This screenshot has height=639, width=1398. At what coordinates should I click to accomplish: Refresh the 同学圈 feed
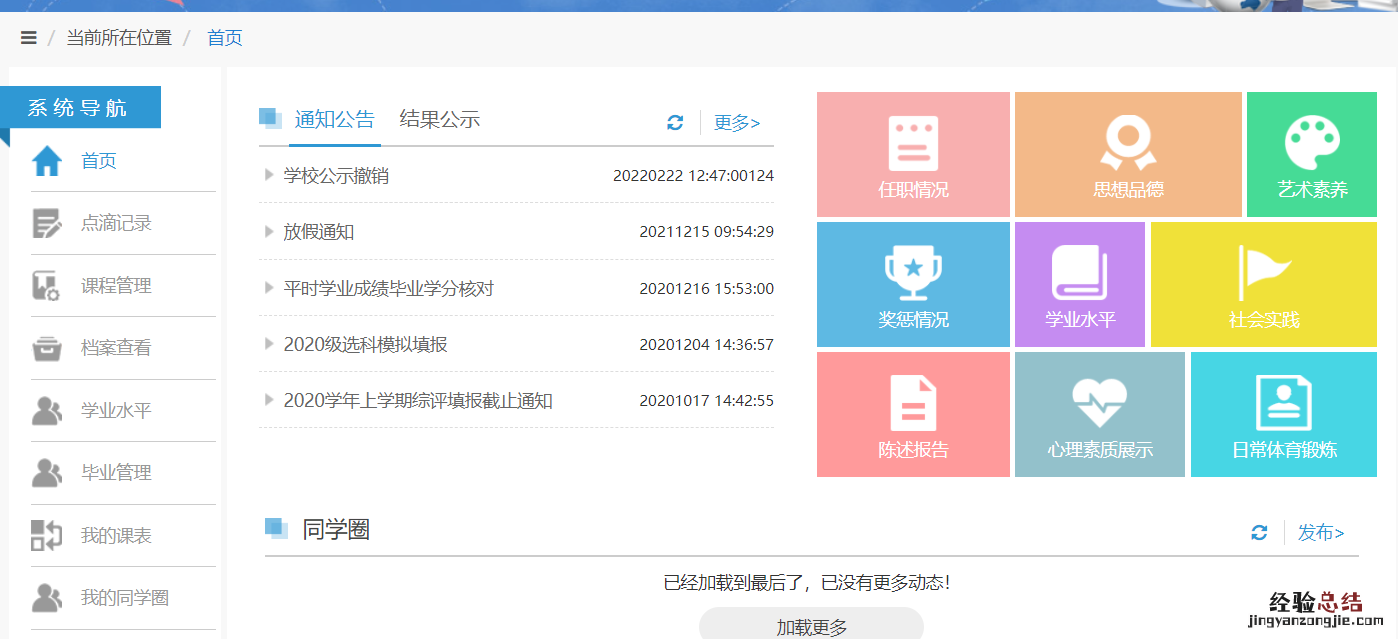(x=1259, y=533)
